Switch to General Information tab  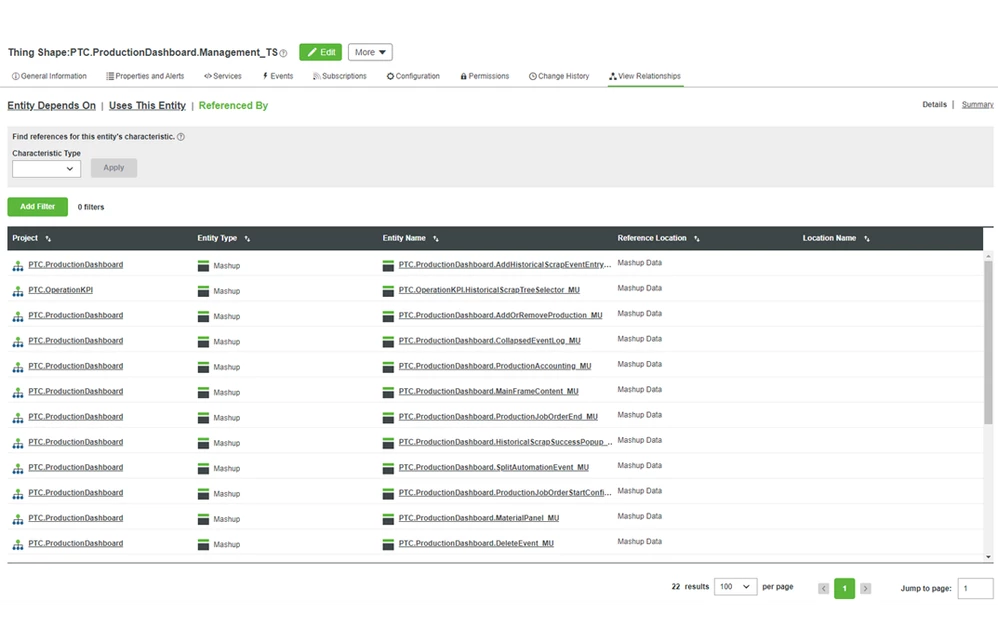pos(49,76)
